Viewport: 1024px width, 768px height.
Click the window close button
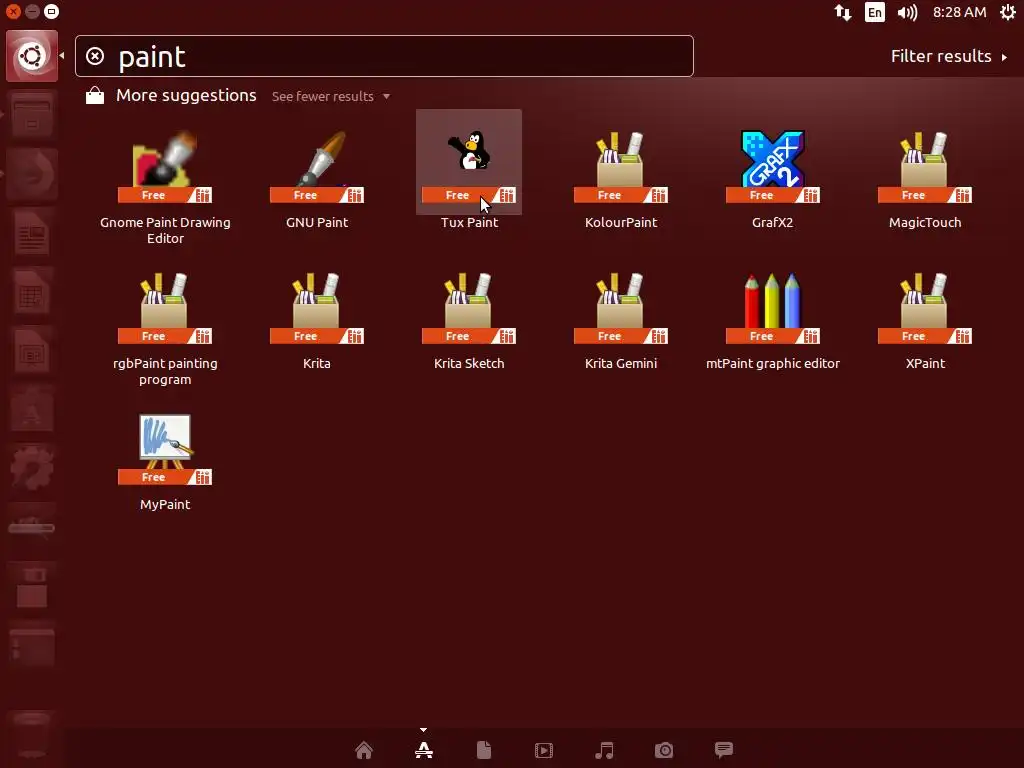tap(13, 12)
